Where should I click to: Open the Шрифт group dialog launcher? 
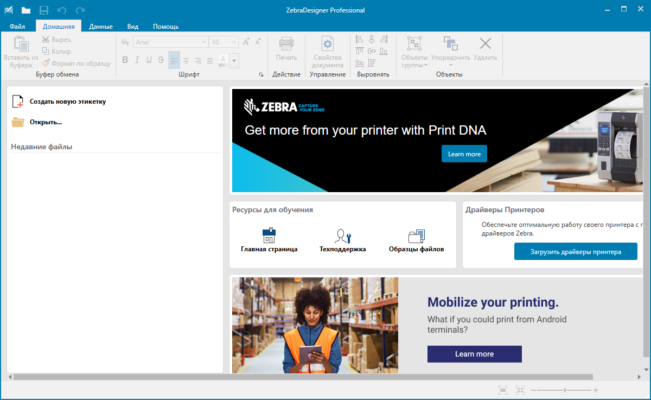pos(261,74)
